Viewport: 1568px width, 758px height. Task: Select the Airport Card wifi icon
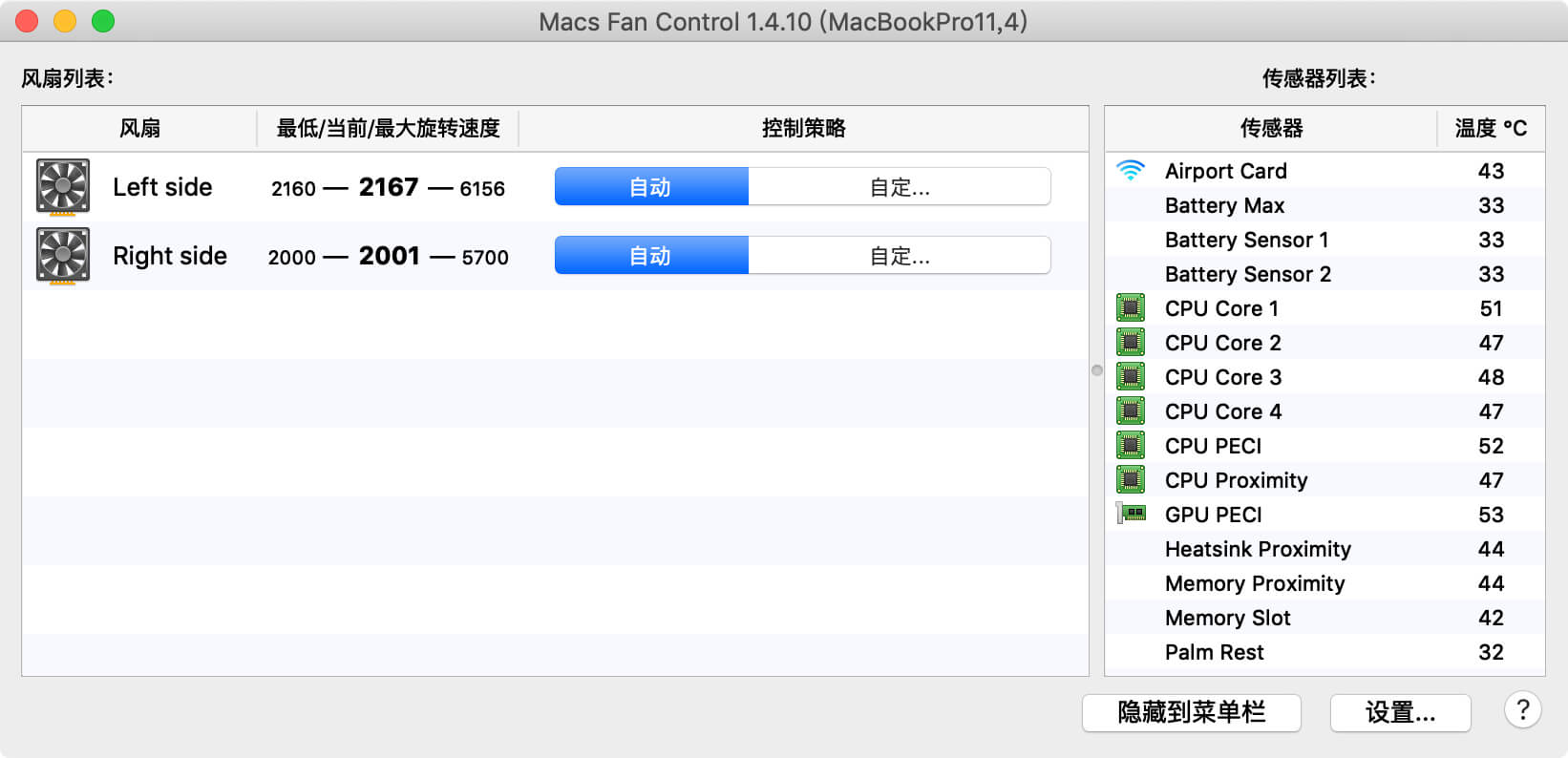click(x=1131, y=171)
